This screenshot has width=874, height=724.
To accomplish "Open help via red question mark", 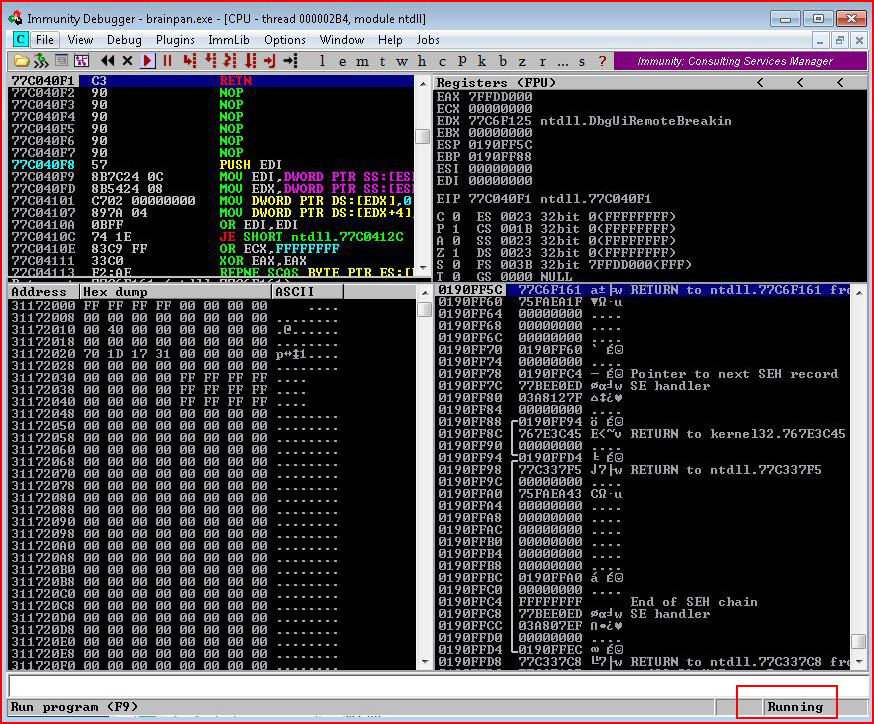I will pyautogui.click(x=602, y=61).
